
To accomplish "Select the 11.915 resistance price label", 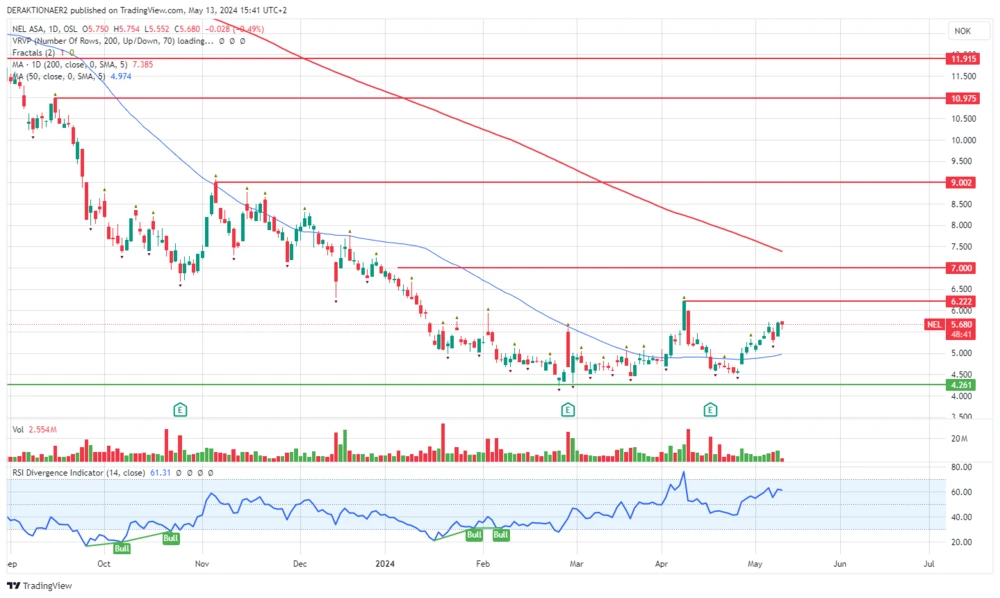I will point(964,59).
